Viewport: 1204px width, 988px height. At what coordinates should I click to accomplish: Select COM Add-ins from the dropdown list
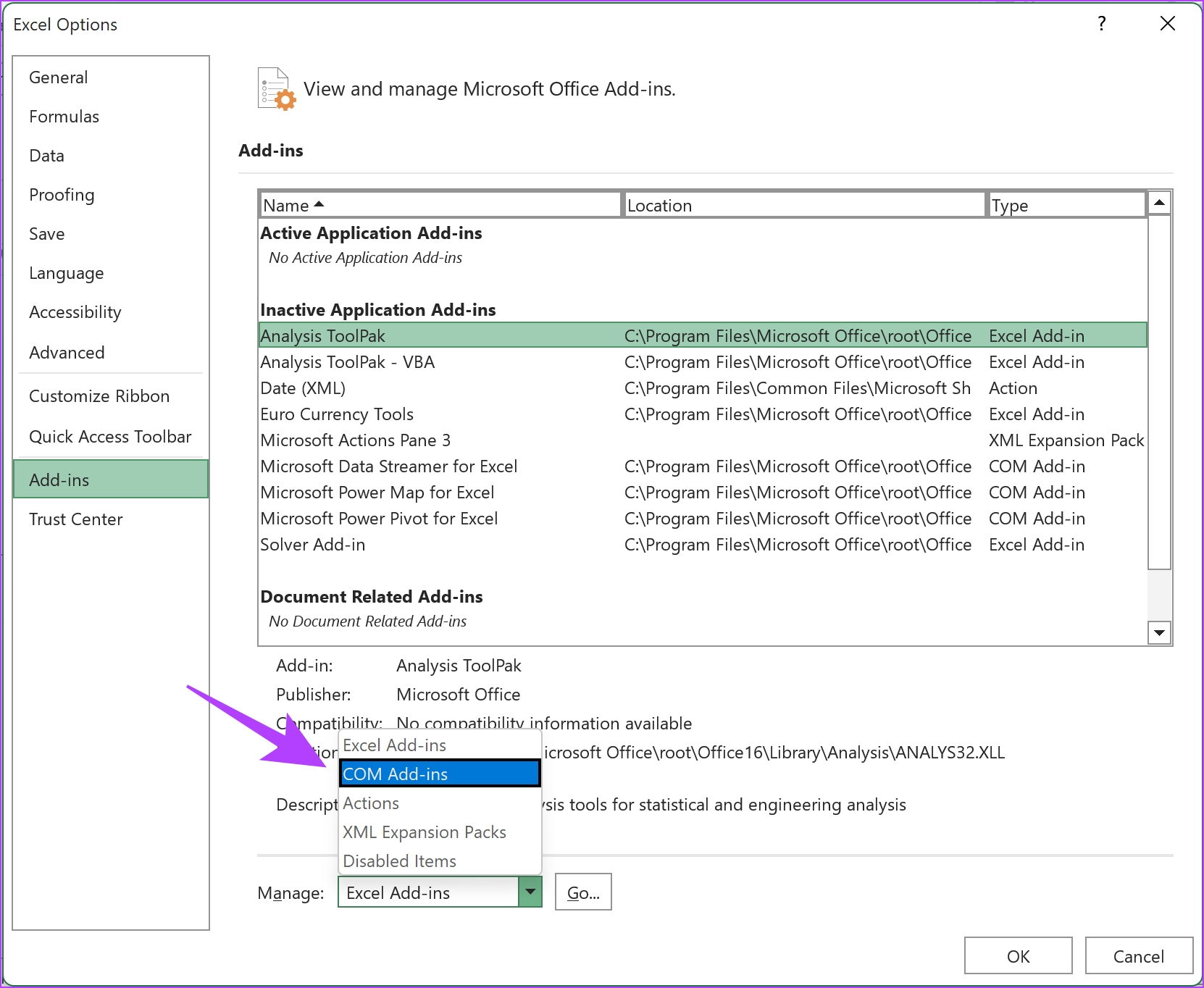(440, 774)
